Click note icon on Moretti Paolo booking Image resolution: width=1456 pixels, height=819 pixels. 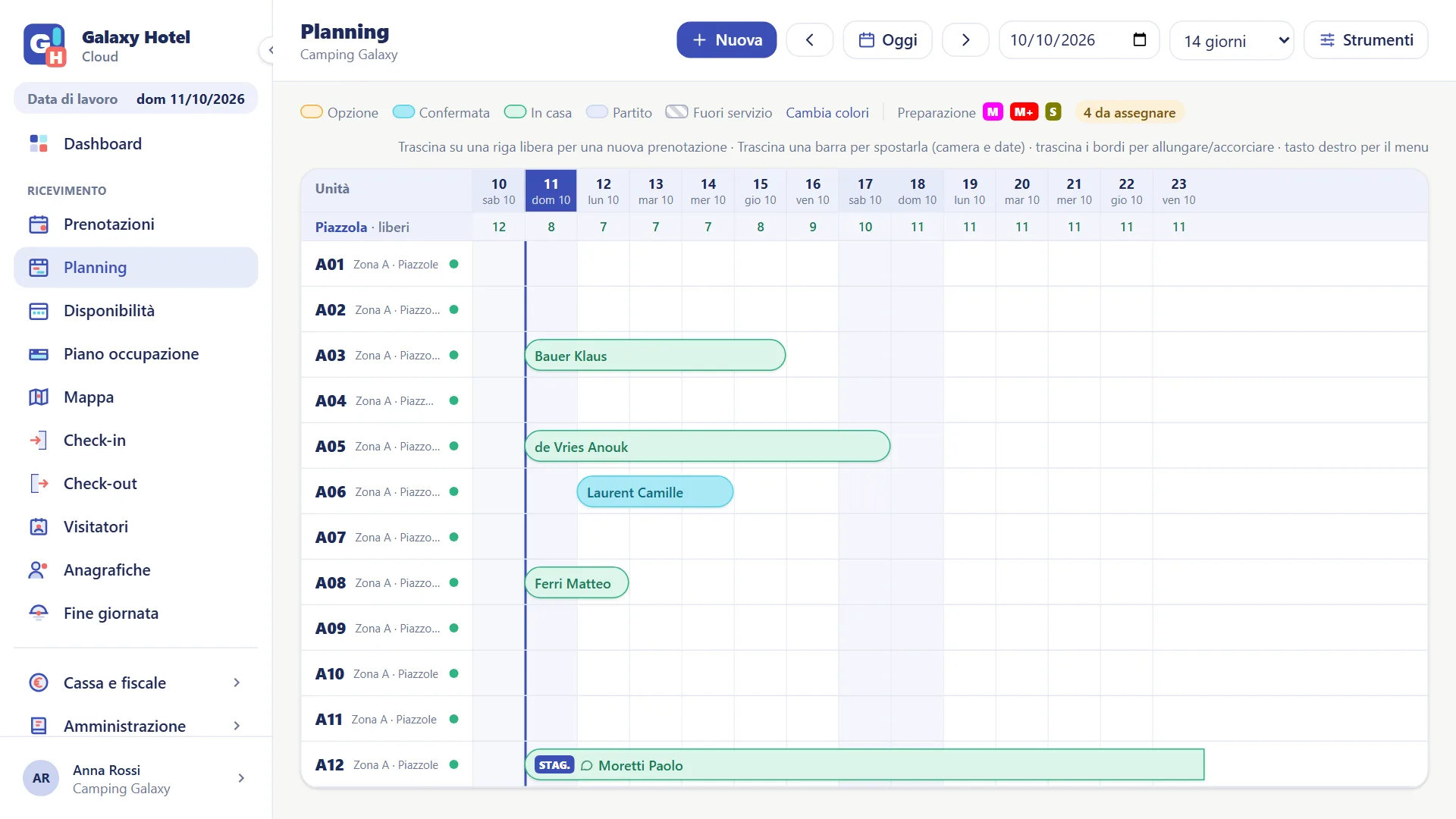[x=586, y=766]
